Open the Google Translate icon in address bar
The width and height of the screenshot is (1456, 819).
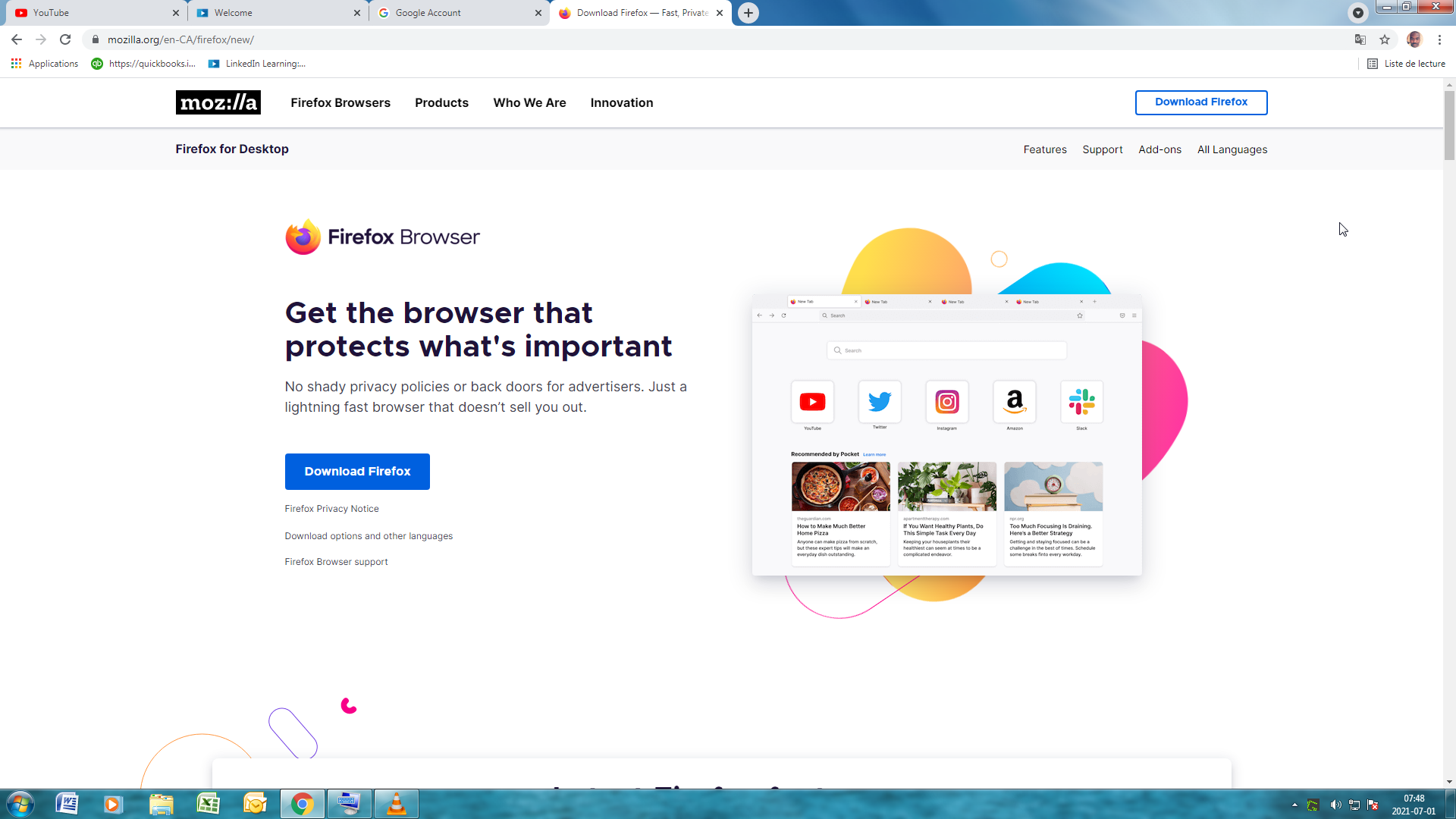pos(1360,39)
